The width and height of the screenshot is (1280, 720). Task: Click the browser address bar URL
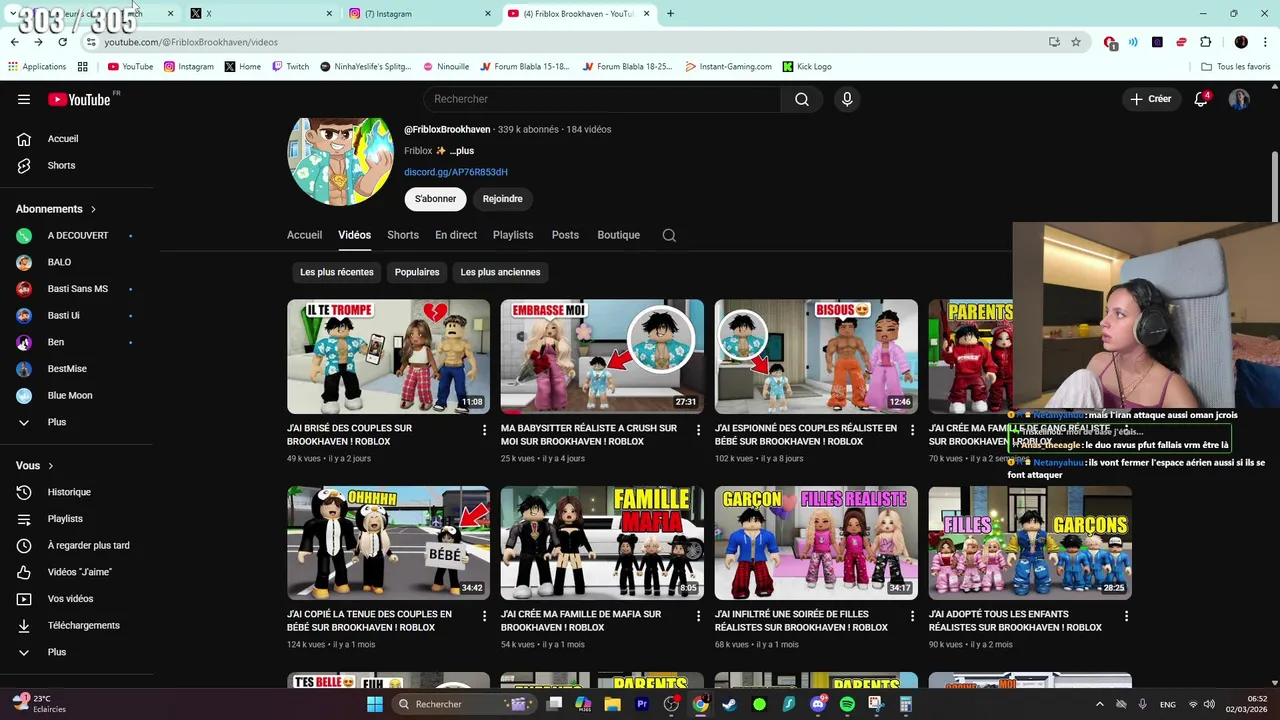(191, 42)
